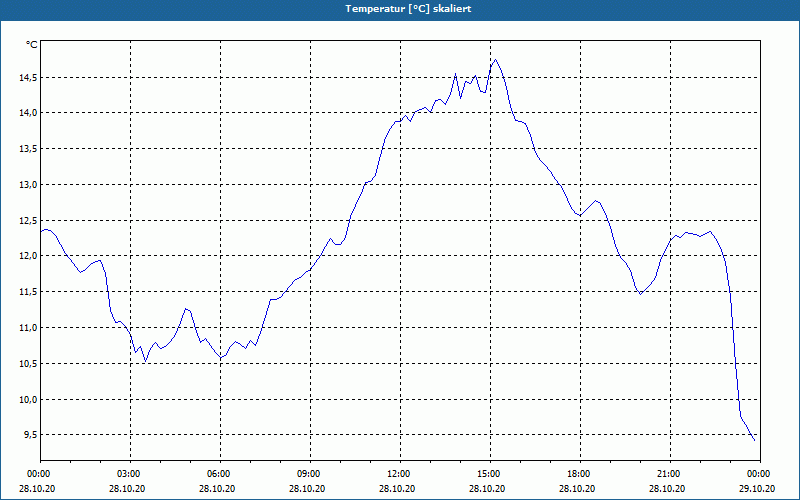Viewport: 800px width, 500px height.
Task: Click the °C unit label on the y-axis
Action: 32,45
